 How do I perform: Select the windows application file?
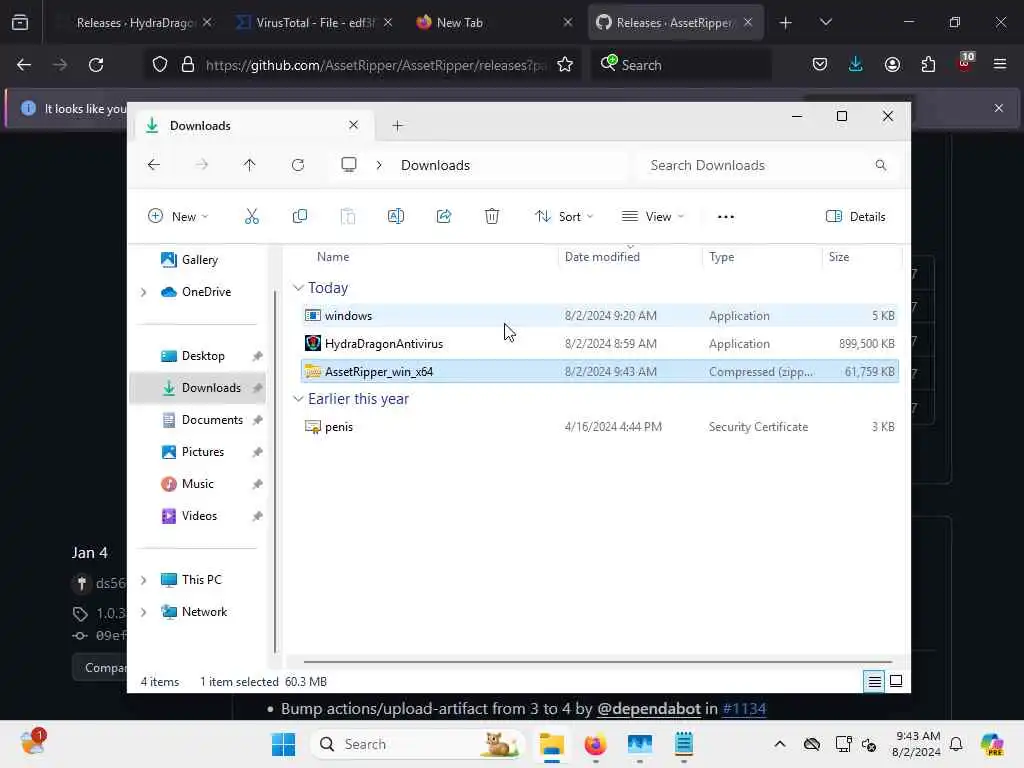(600, 315)
